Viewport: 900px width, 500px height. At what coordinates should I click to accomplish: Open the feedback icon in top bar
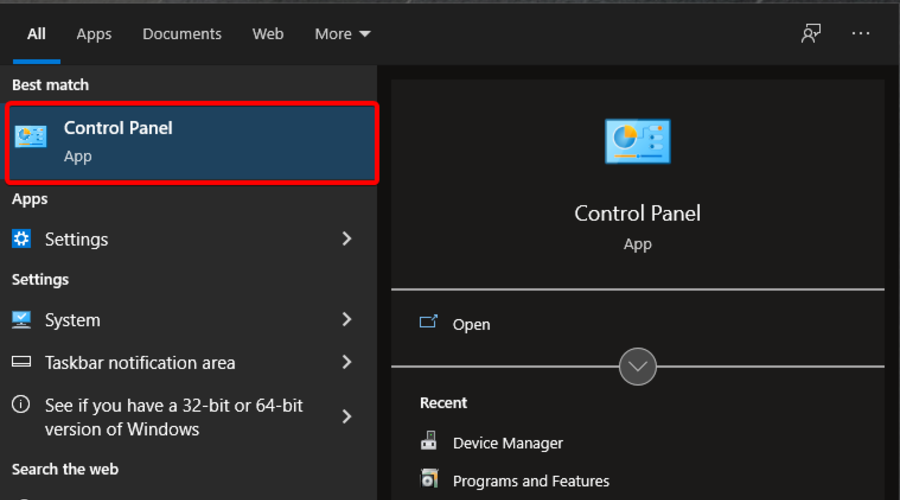click(811, 33)
